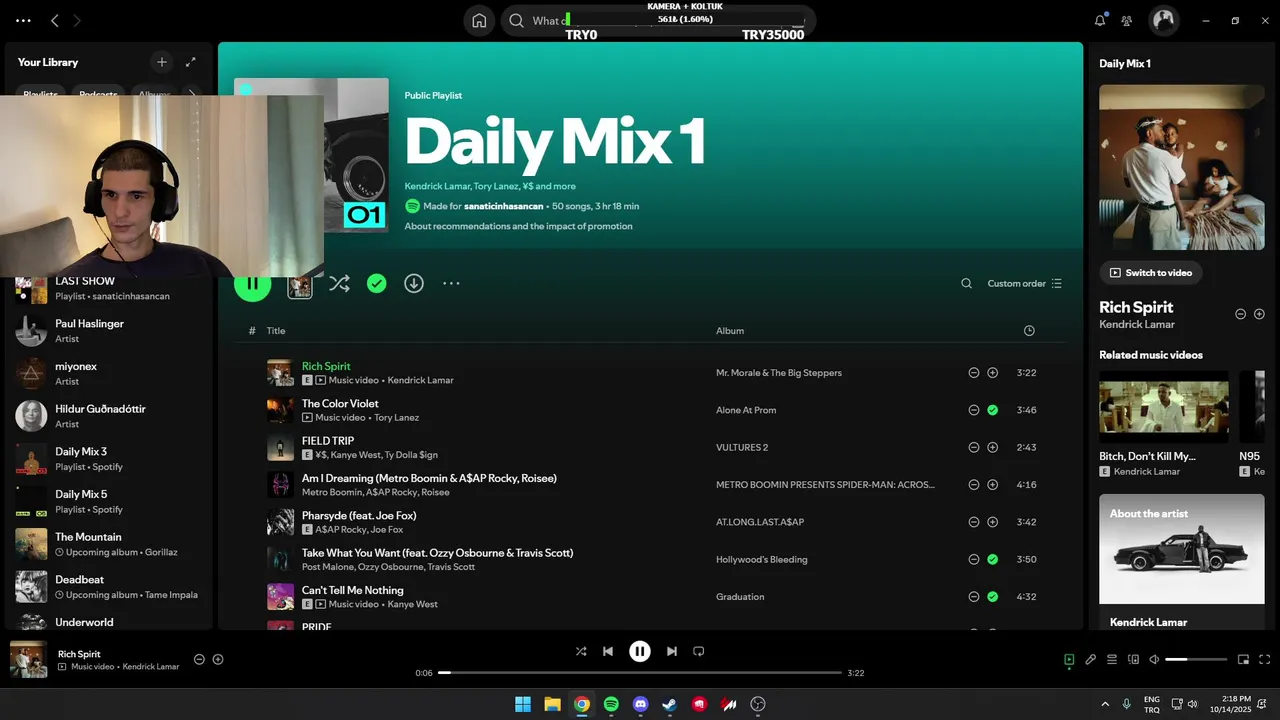Open the Queue icon
1280x720 pixels.
(x=1112, y=660)
